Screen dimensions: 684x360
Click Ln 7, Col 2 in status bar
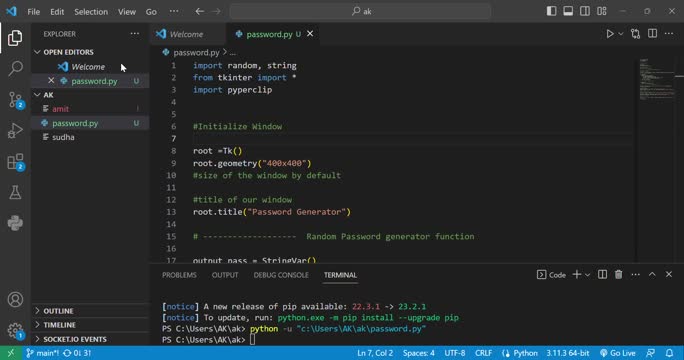pyautogui.click(x=375, y=353)
